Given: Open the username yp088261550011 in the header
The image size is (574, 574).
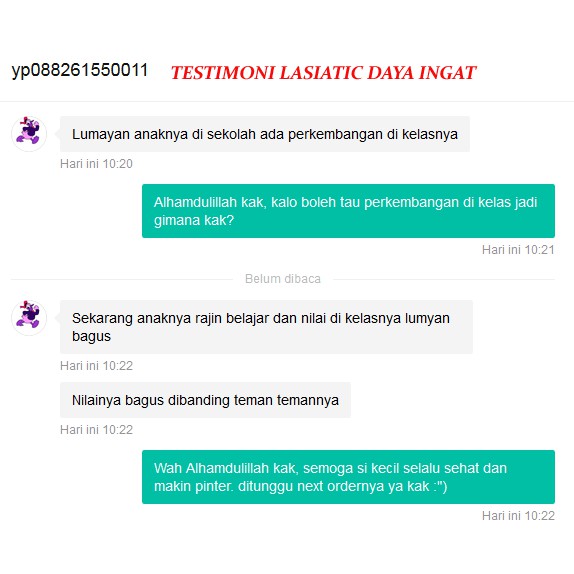Looking at the screenshot, I should (x=80, y=70).
